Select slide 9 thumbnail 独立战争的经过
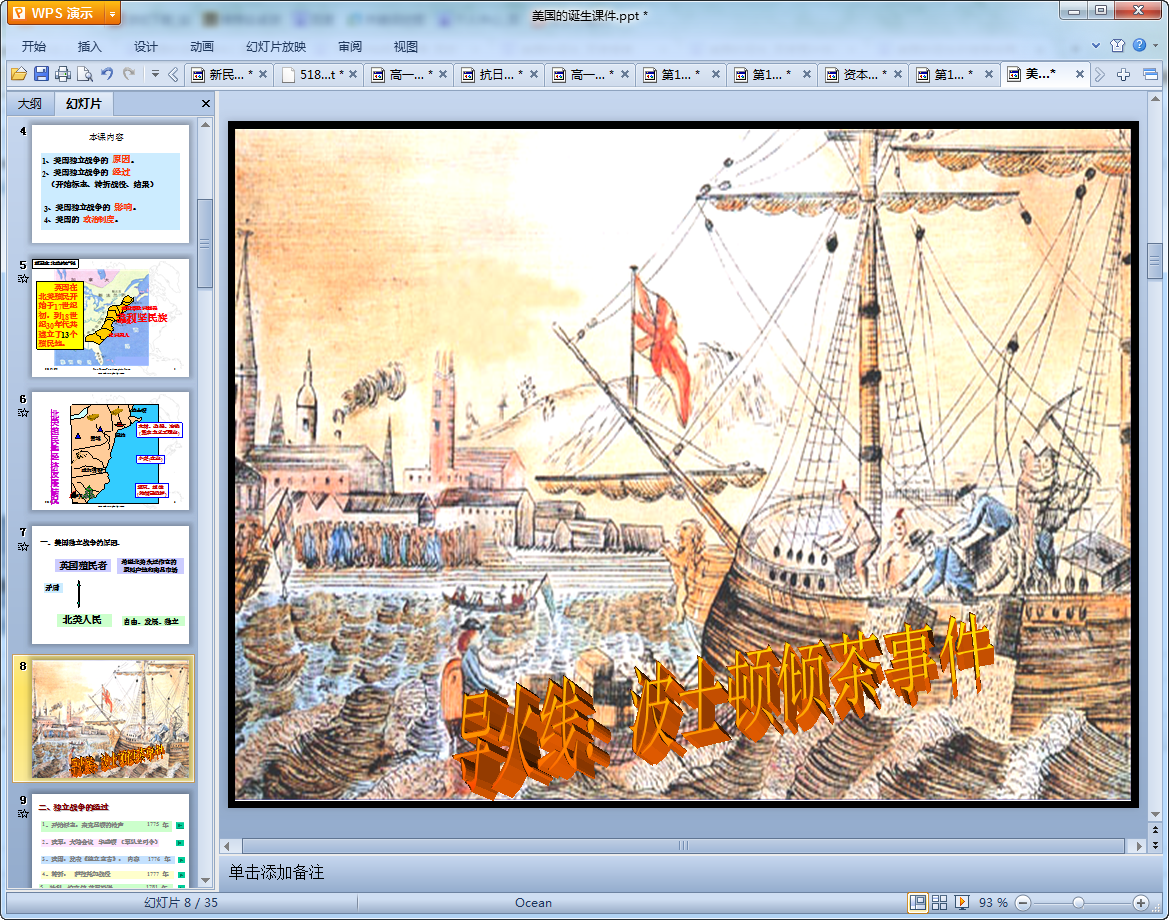This screenshot has width=1169, height=920. [x=110, y=841]
